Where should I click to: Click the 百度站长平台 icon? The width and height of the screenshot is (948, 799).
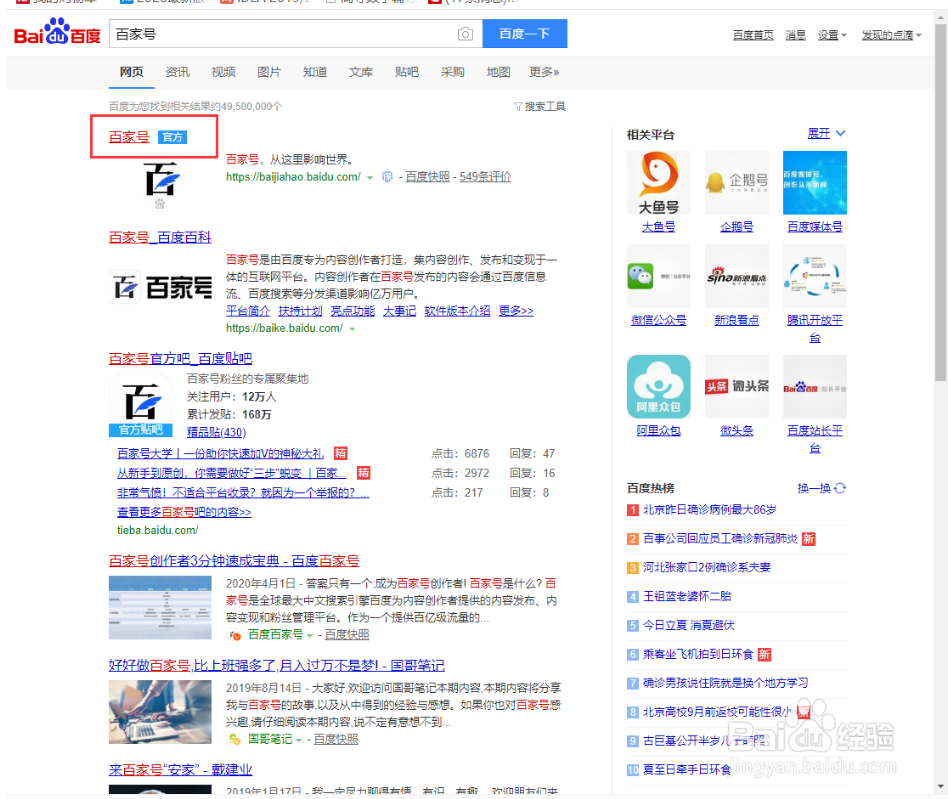coord(814,387)
